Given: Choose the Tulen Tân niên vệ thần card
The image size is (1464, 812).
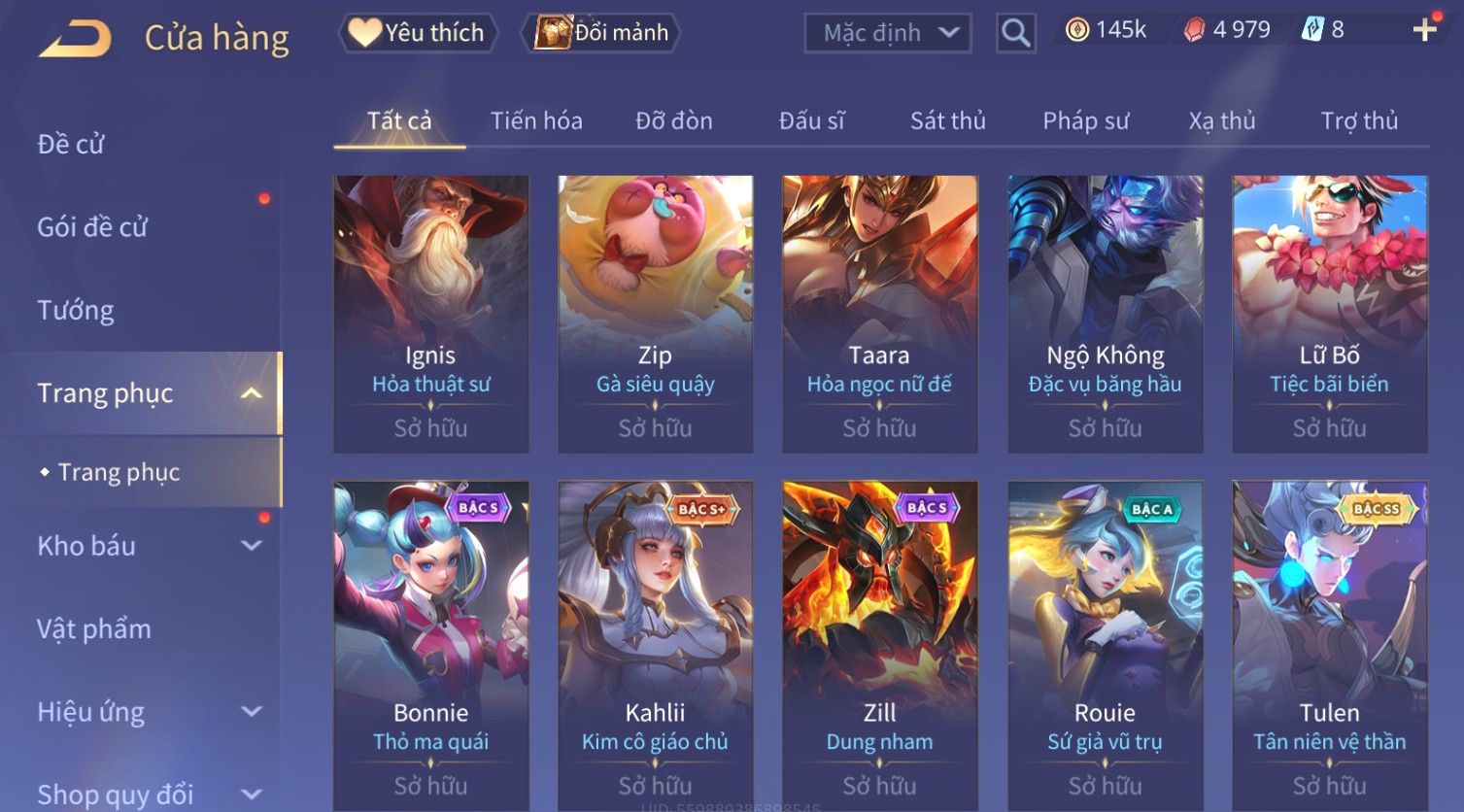Looking at the screenshot, I should click(x=1330, y=646).
